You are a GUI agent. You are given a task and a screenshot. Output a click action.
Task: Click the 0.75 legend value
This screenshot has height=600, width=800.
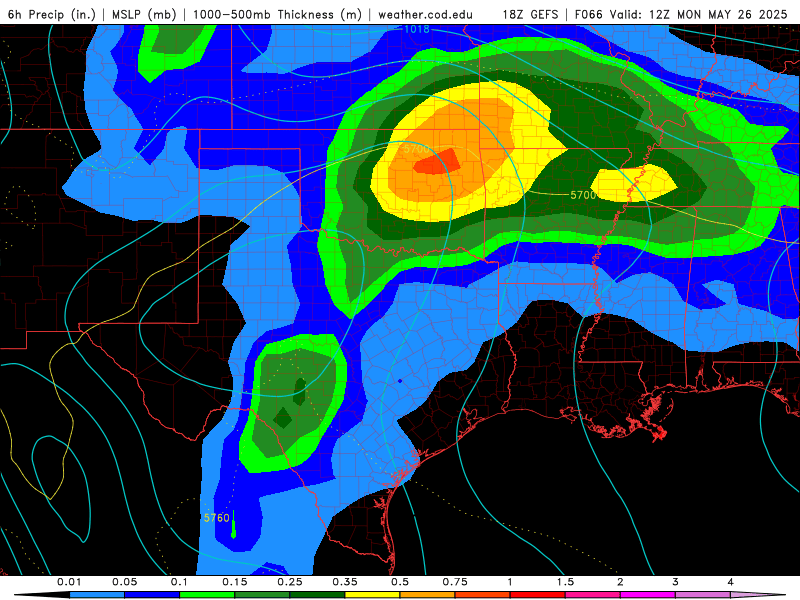coord(455,582)
